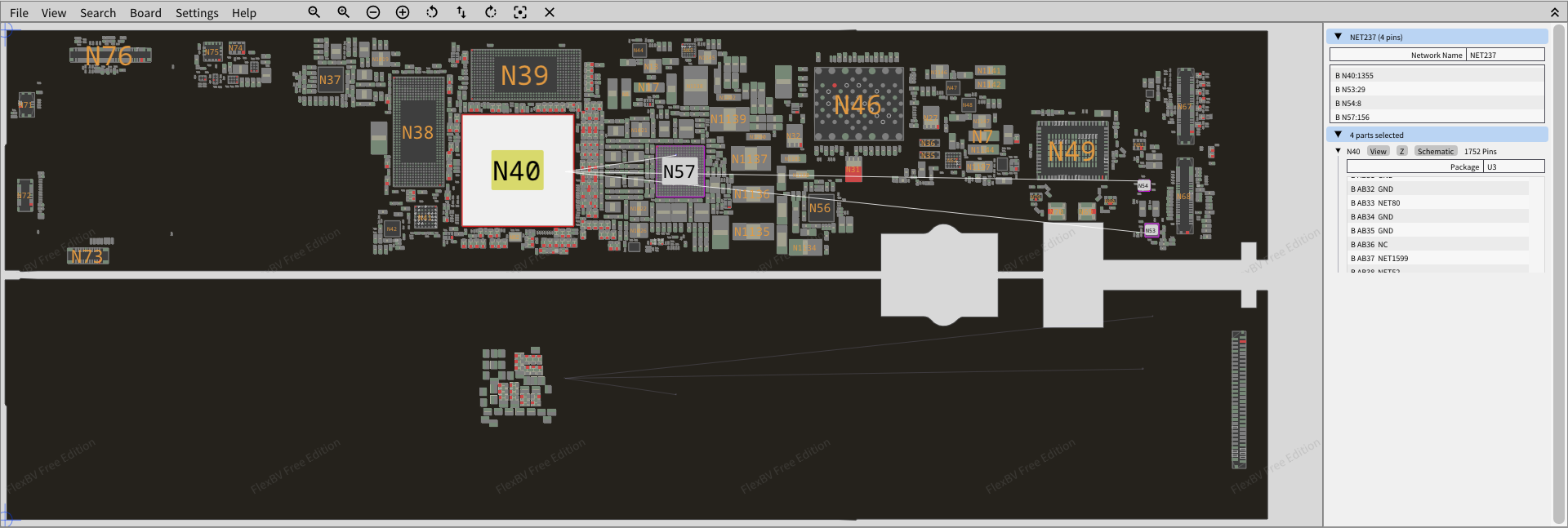Clear selection with the X toolbar icon
This screenshot has height=528, width=1568.
tap(550, 12)
